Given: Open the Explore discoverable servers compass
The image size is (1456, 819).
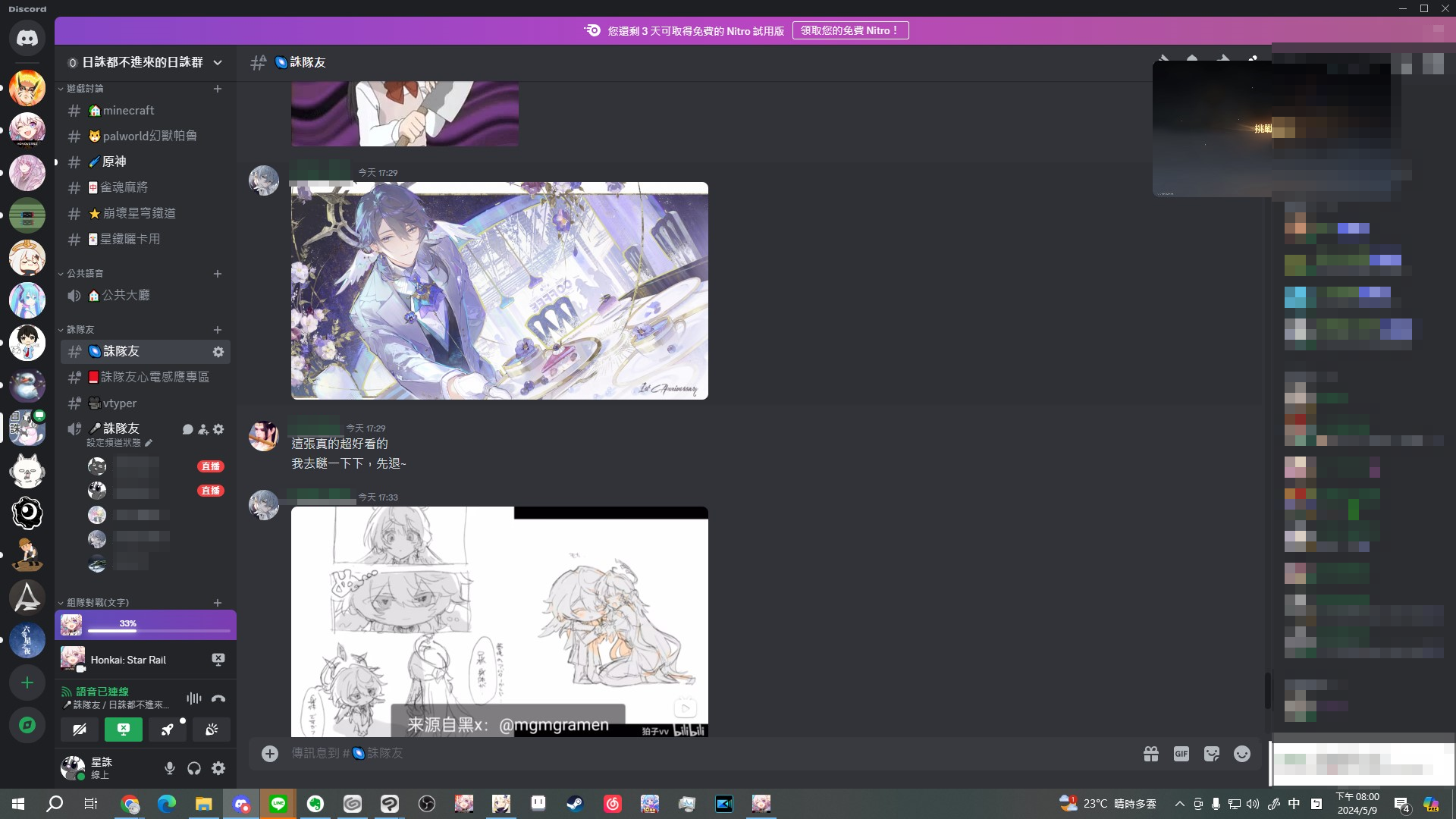Looking at the screenshot, I should (x=27, y=725).
